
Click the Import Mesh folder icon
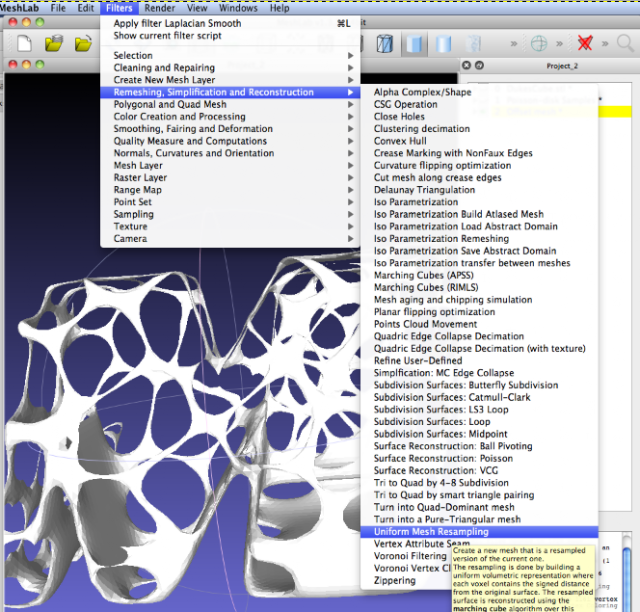pyautogui.click(x=83, y=43)
